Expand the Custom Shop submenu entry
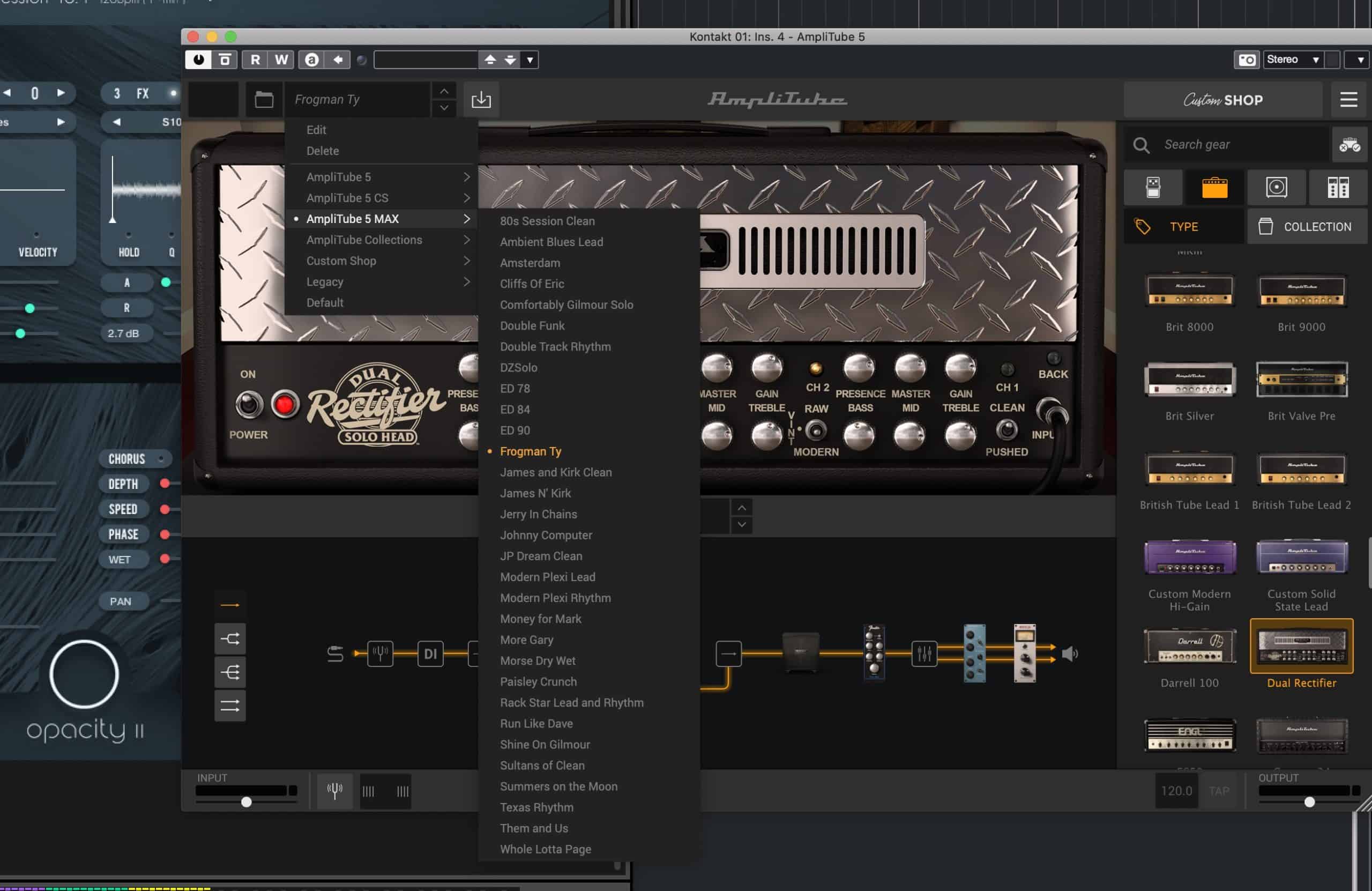This screenshot has width=1372, height=891. click(382, 261)
